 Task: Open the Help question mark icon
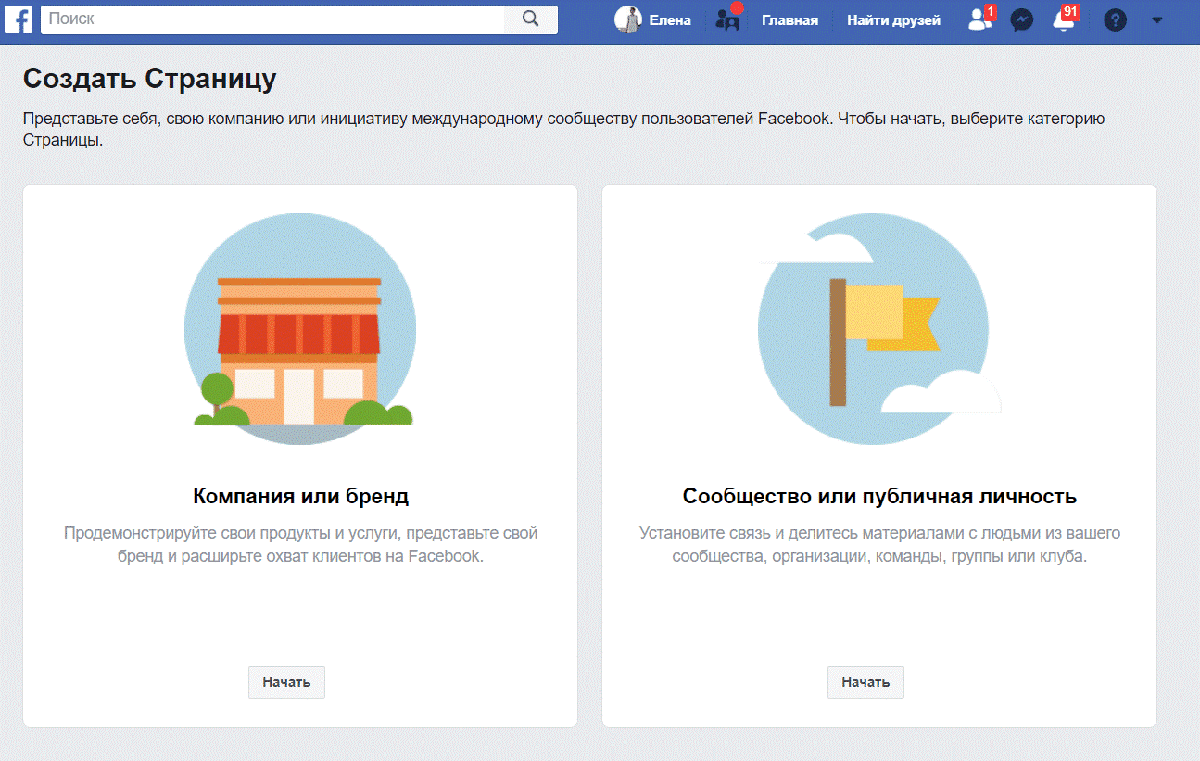1115,20
